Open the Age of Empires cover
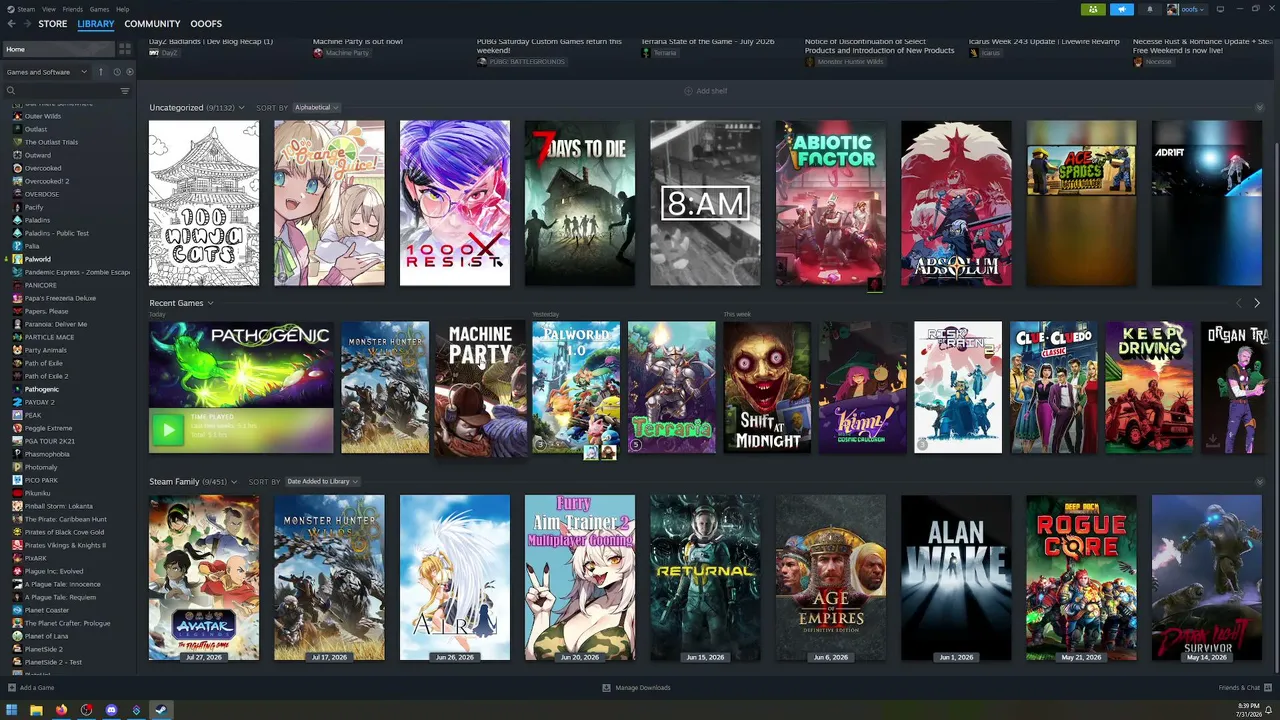Viewport: 1280px width, 720px height. point(831,578)
